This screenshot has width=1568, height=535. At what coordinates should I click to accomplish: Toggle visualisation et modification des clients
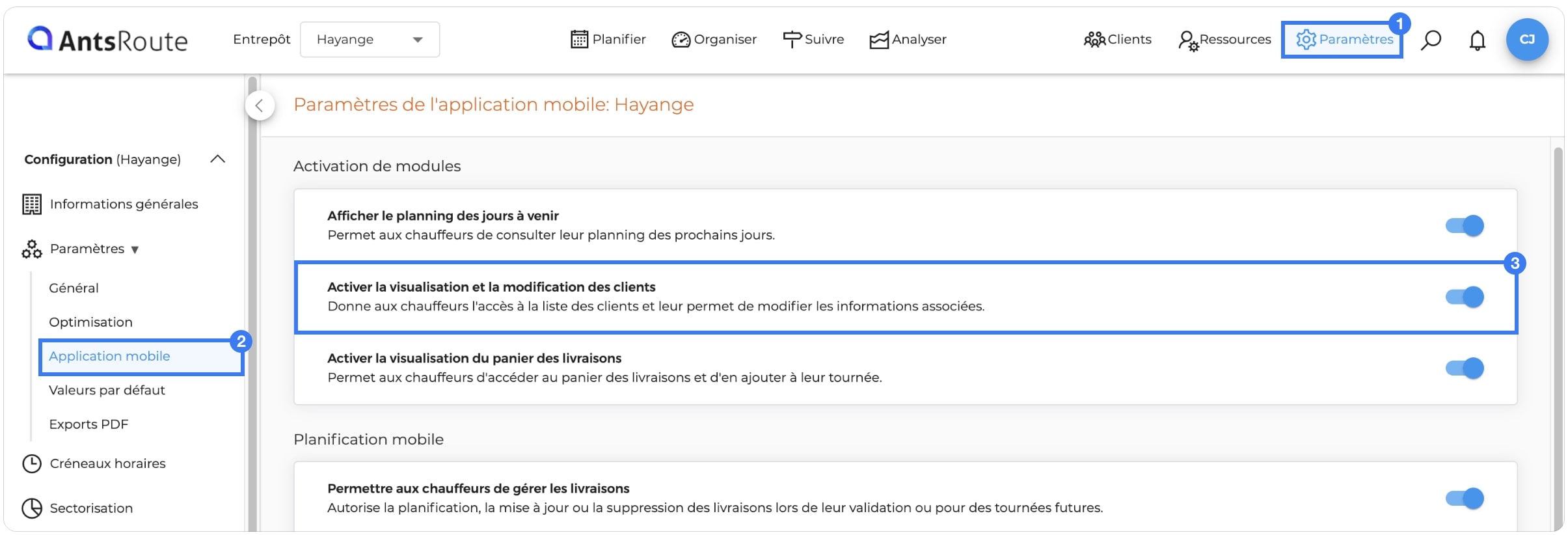(x=1465, y=297)
